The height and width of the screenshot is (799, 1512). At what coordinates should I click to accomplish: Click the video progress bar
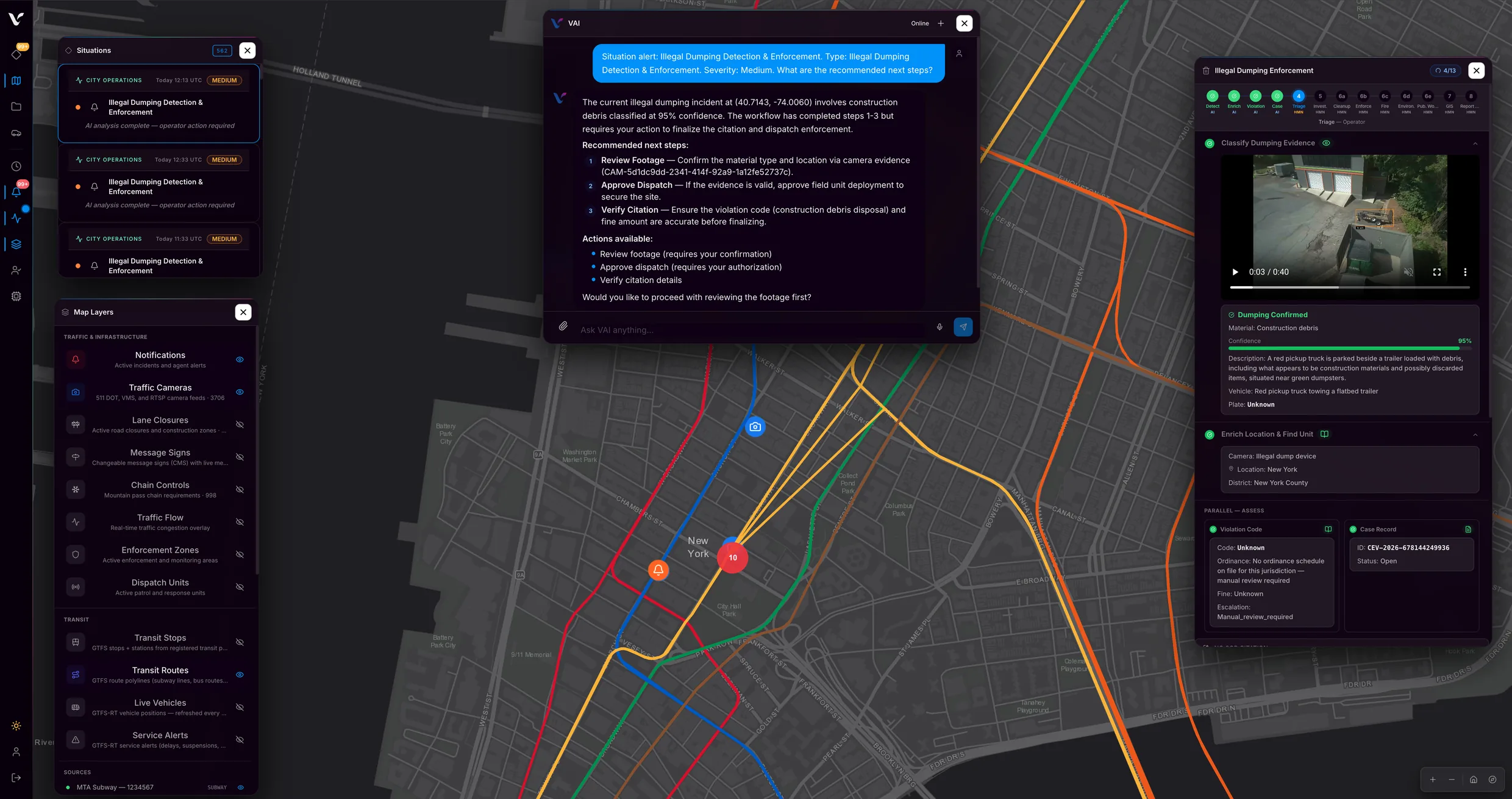(x=1350, y=287)
